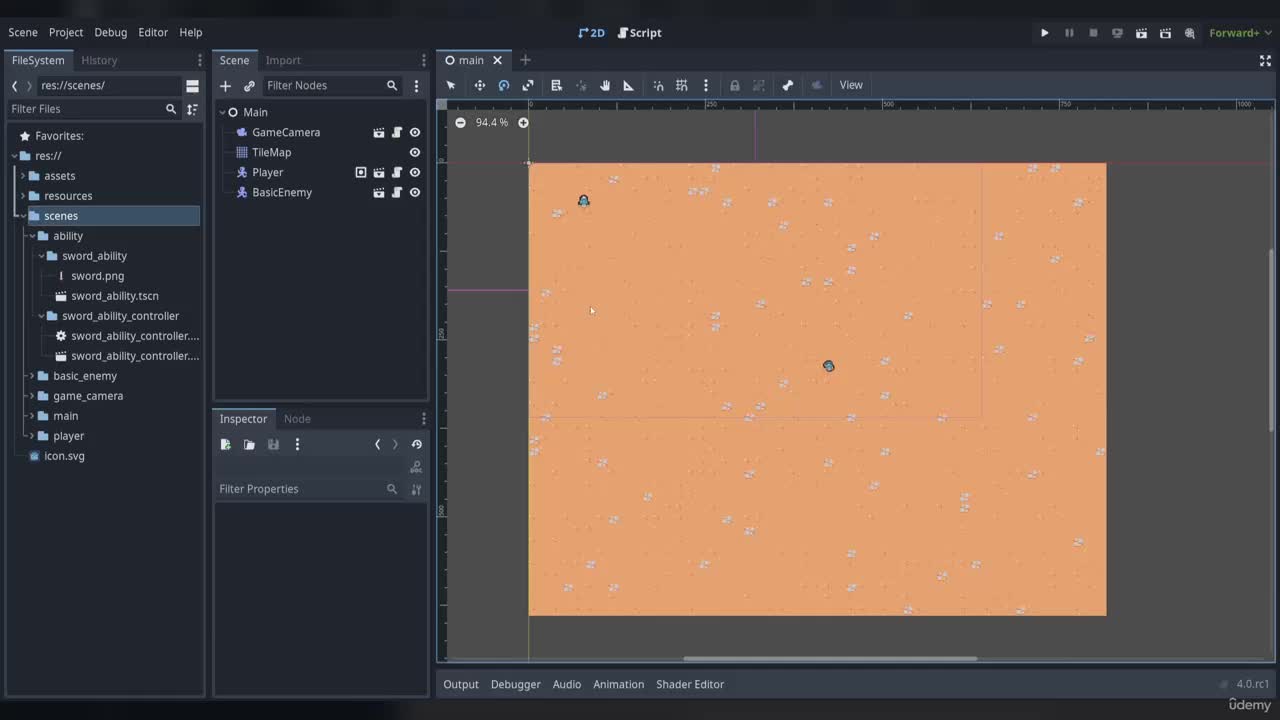Select the Ruler mode tool
Image resolution: width=1280 pixels, height=720 pixels.
629,85
